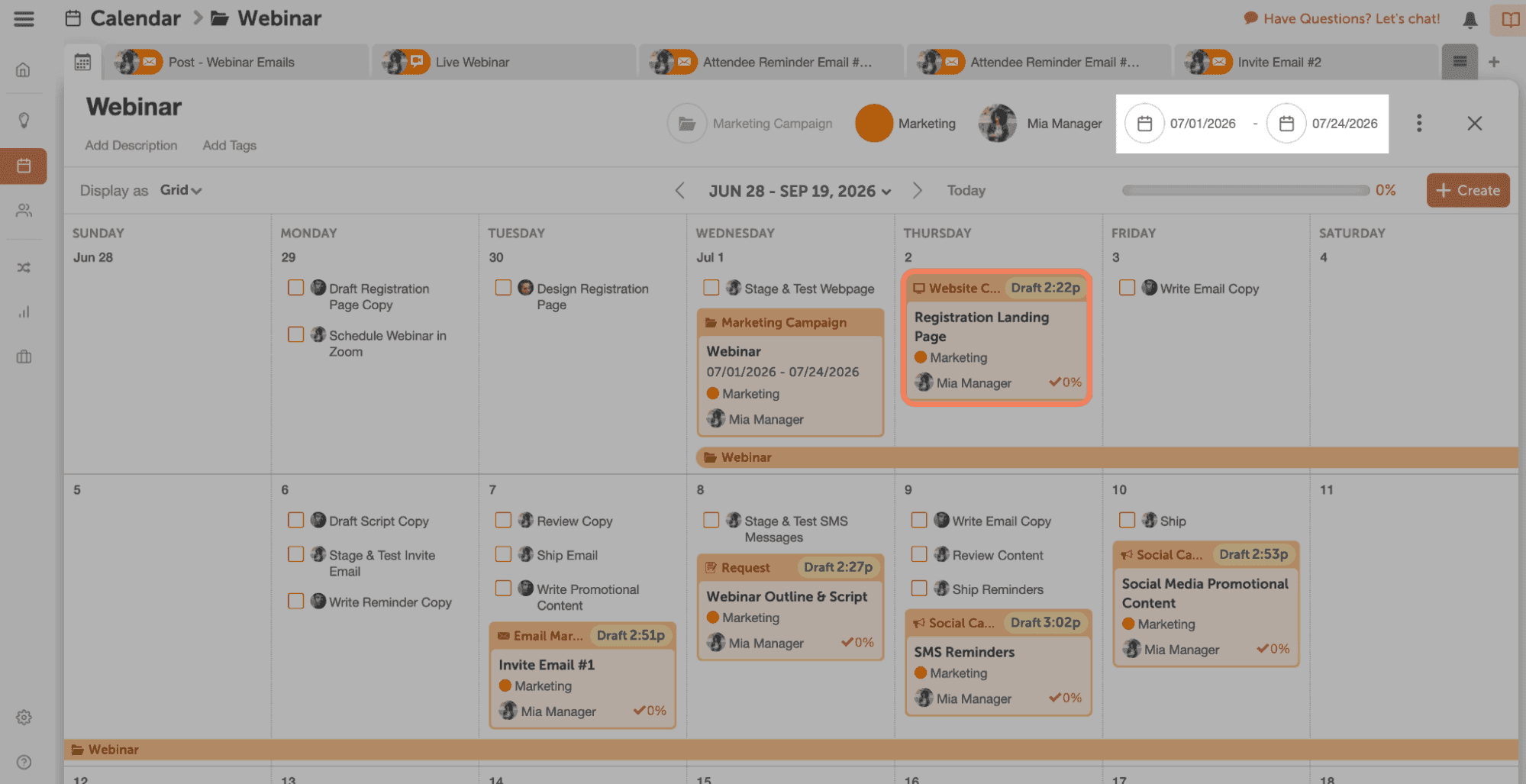Click the notifications bell icon
Screen dimensions: 1526x784
coord(1470,20)
